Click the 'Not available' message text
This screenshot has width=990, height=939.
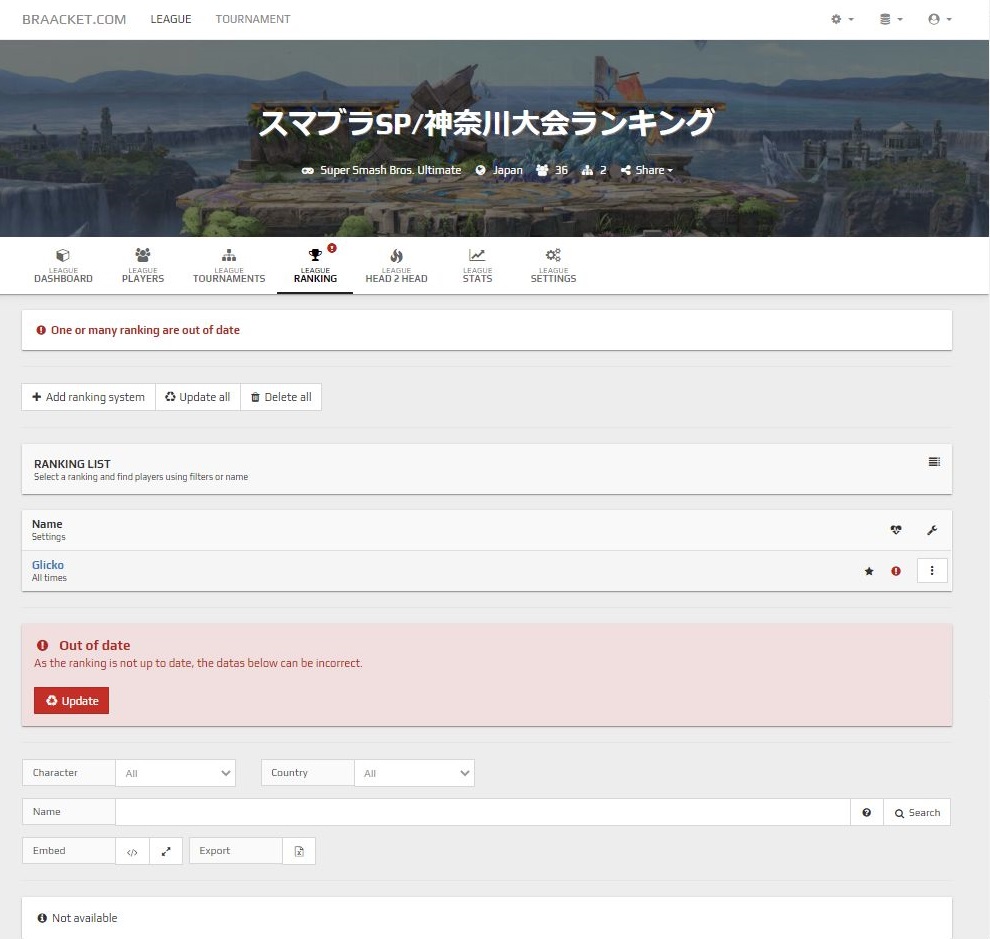click(85, 918)
